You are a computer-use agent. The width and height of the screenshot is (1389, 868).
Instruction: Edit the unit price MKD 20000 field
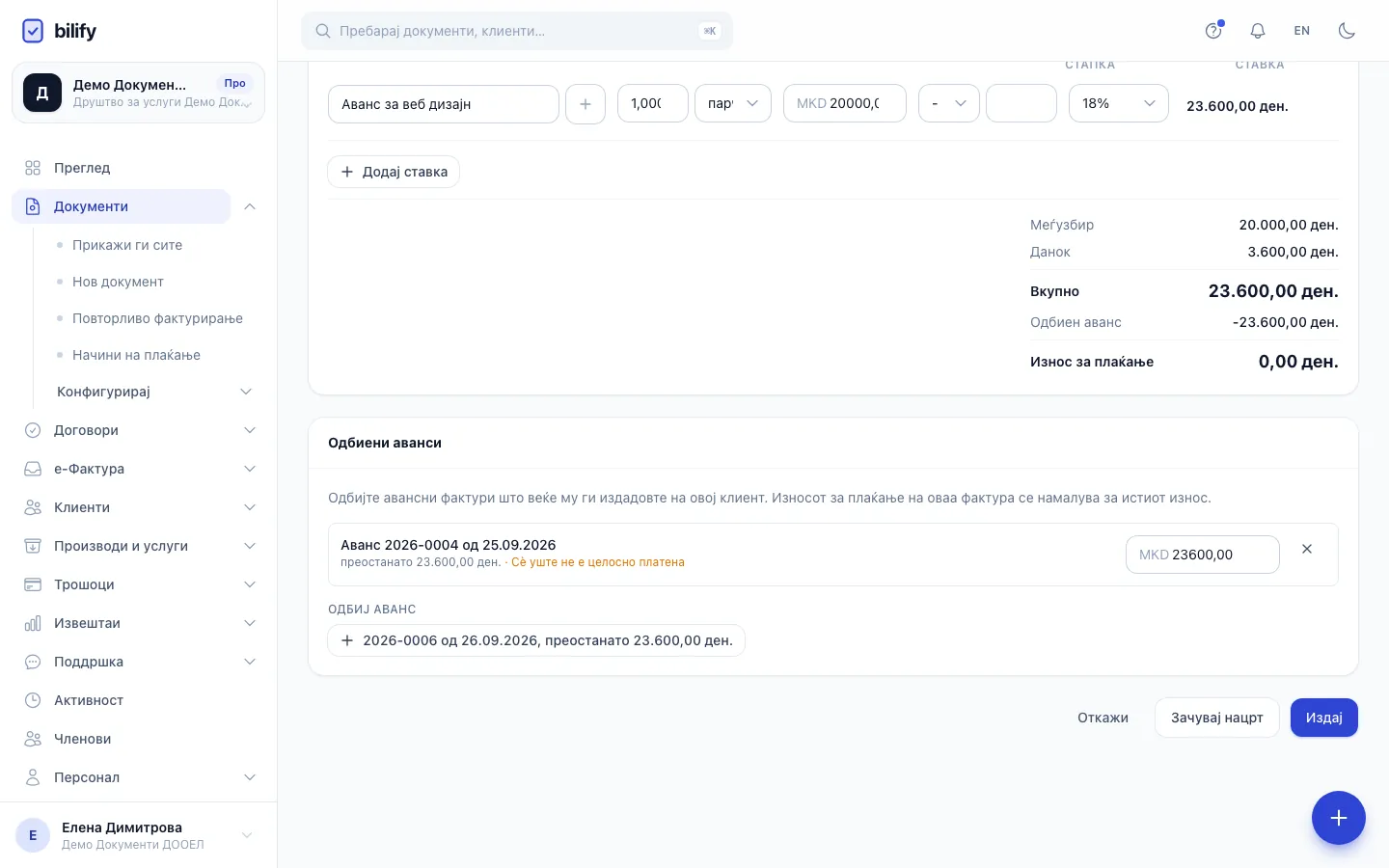click(845, 103)
